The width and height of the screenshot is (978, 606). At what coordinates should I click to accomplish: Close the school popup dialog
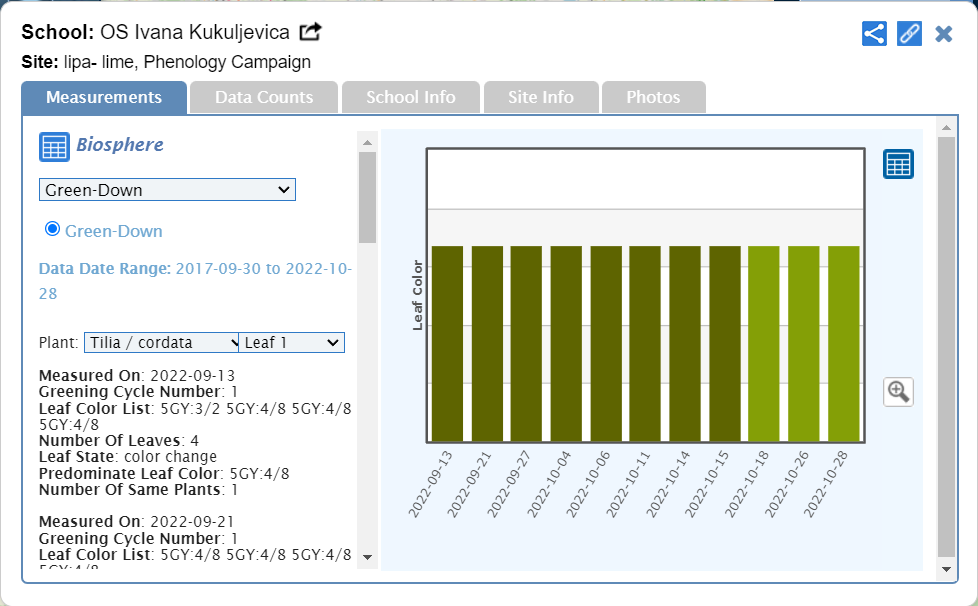tap(943, 34)
